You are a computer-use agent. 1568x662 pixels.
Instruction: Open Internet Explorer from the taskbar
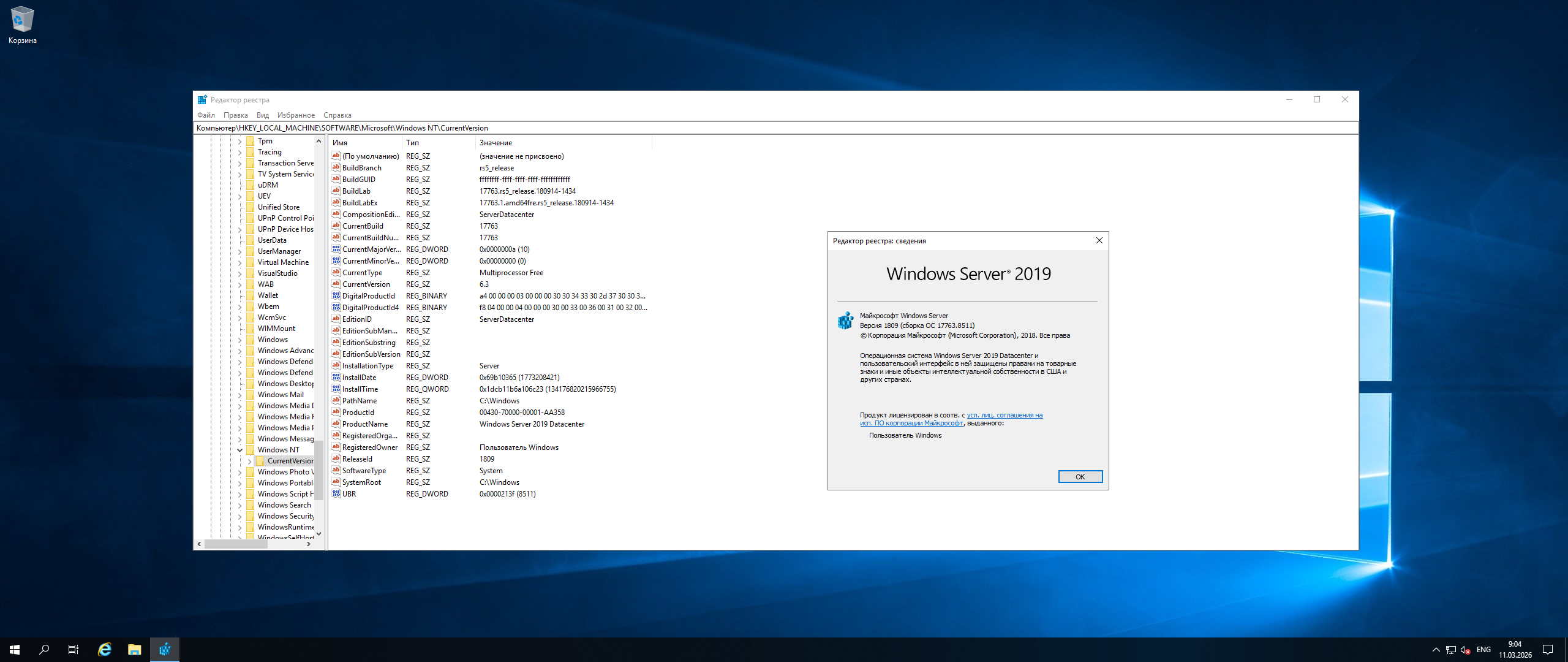[x=105, y=650]
